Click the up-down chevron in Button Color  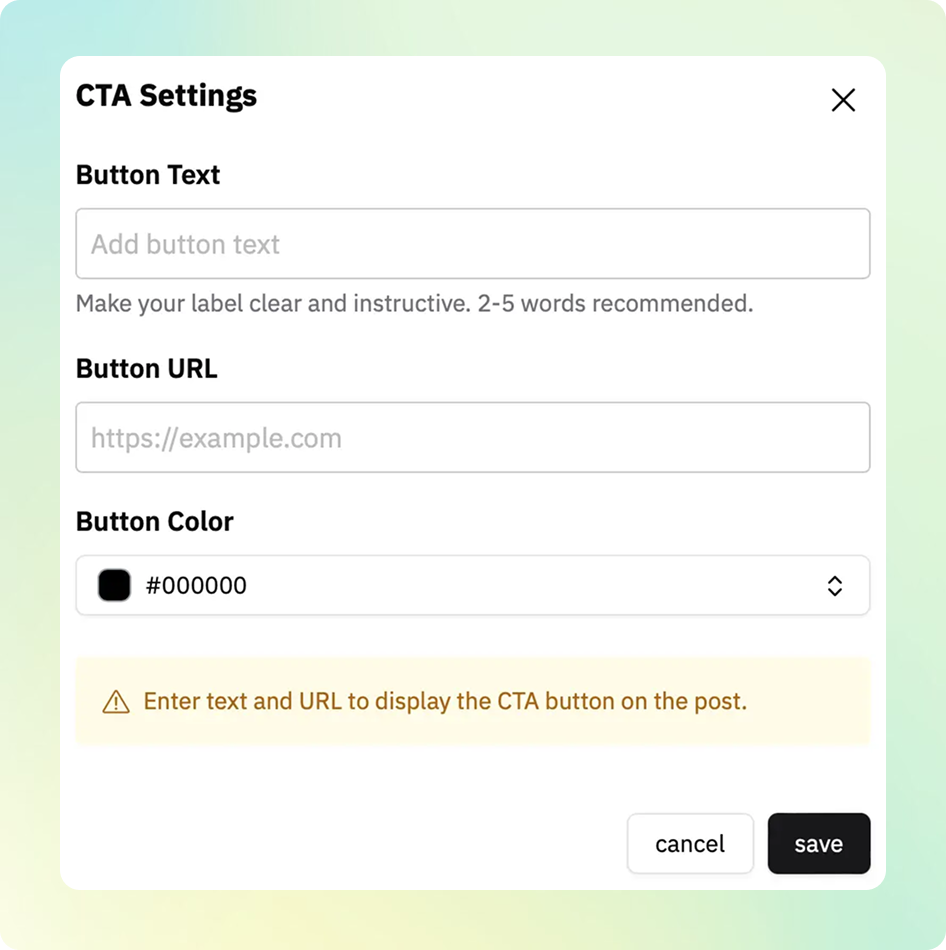click(835, 586)
